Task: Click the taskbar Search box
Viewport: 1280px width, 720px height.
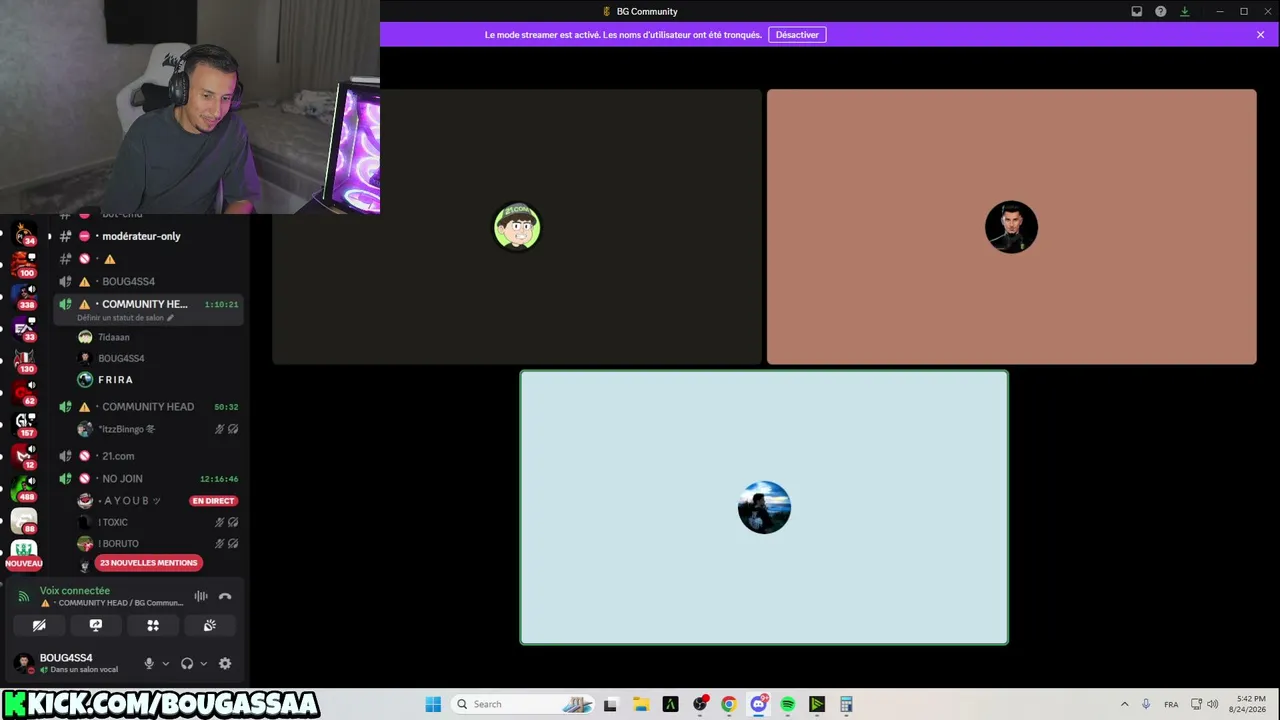Action: pos(523,704)
